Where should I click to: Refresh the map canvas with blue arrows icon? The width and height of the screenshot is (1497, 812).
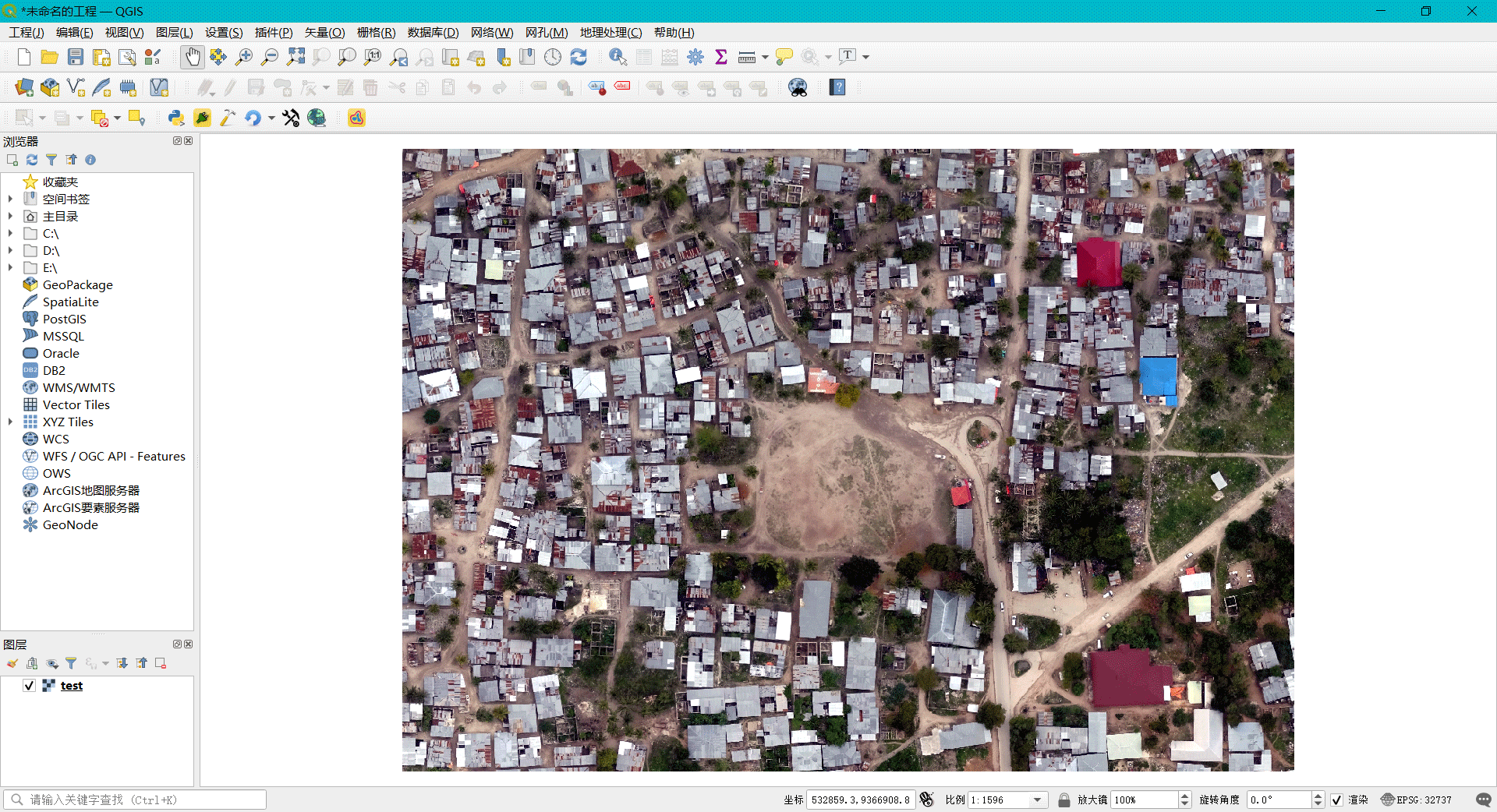point(579,57)
